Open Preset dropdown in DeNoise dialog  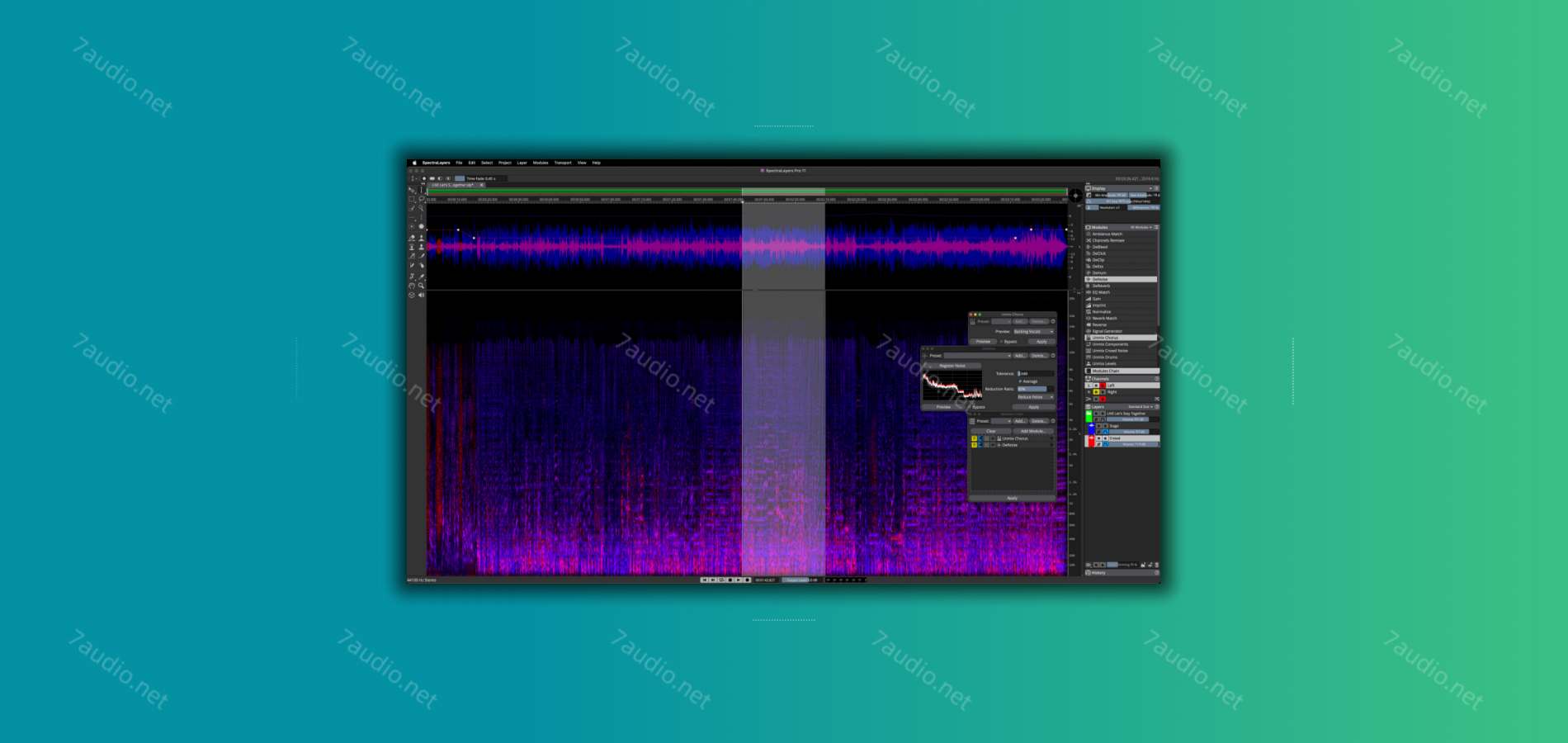click(978, 356)
